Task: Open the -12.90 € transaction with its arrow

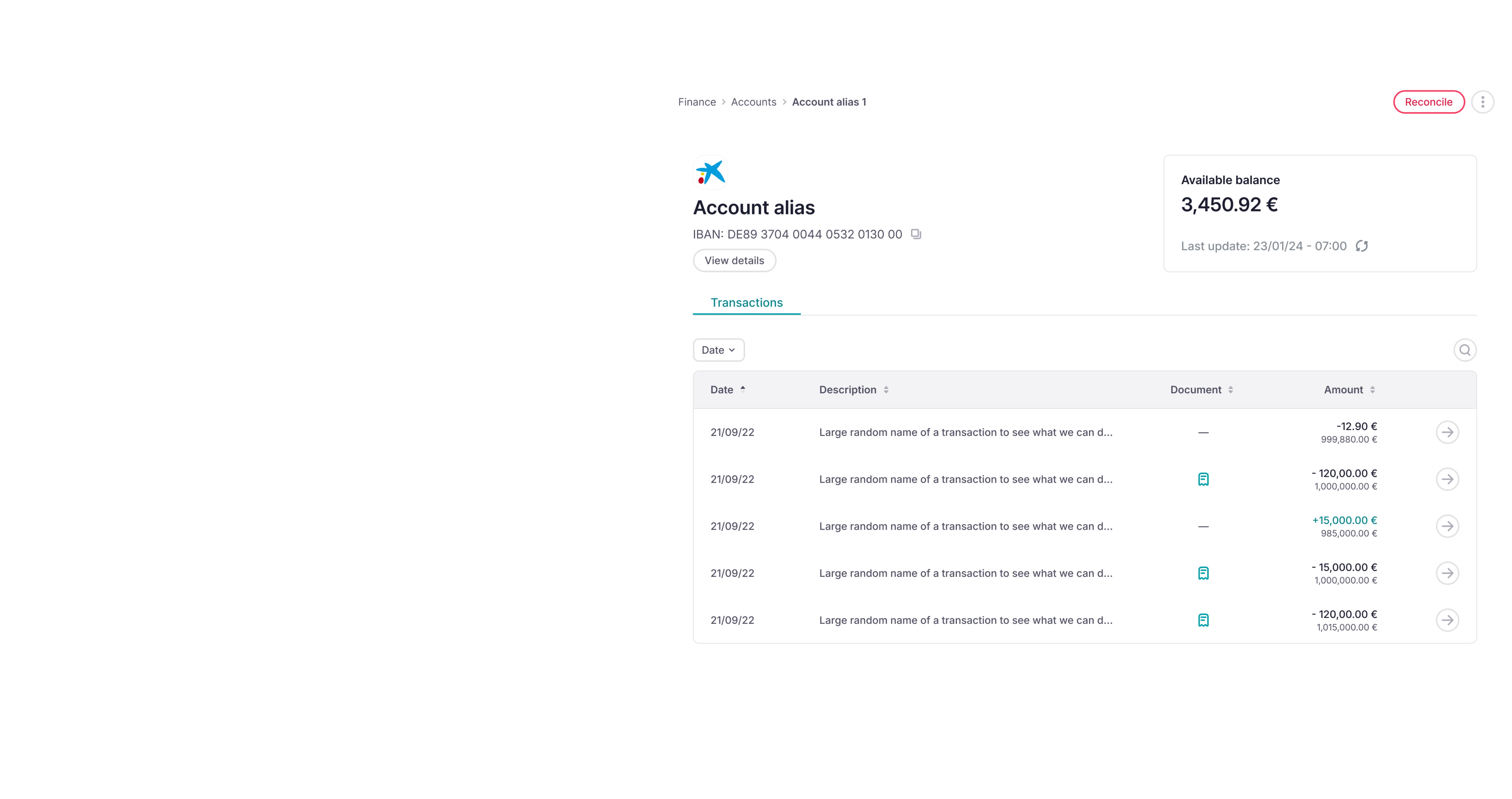Action: pos(1447,432)
